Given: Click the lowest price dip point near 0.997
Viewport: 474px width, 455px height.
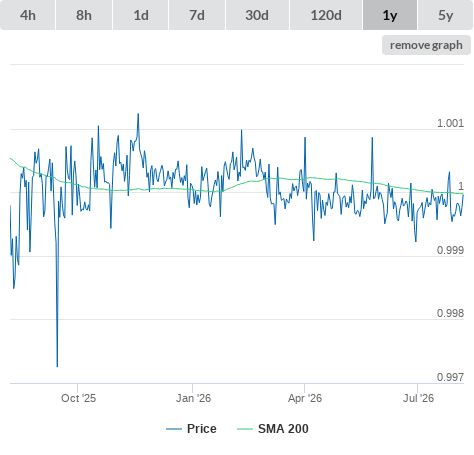Looking at the screenshot, I should 57,366.
